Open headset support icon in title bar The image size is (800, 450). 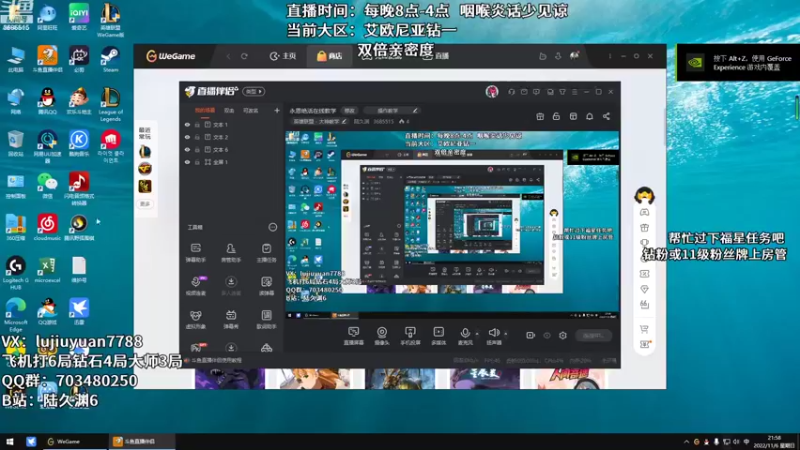[511, 92]
